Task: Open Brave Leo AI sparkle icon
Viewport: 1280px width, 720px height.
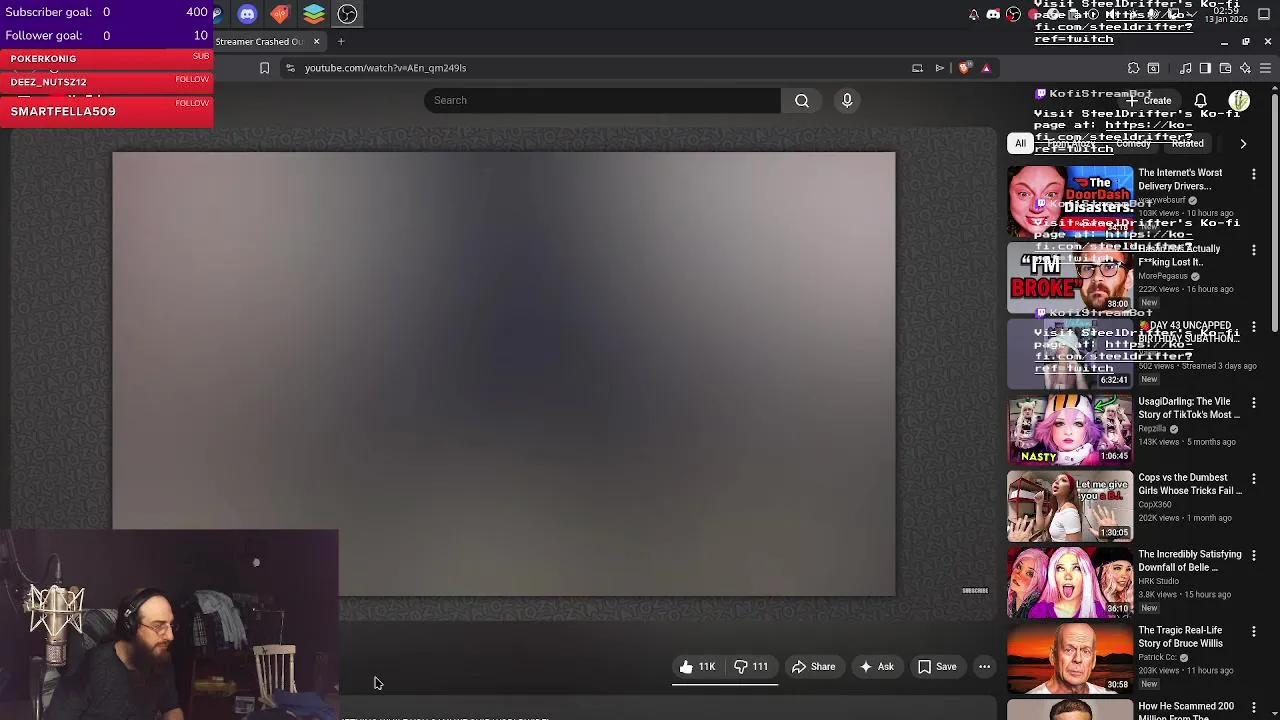Action: [x=1245, y=68]
